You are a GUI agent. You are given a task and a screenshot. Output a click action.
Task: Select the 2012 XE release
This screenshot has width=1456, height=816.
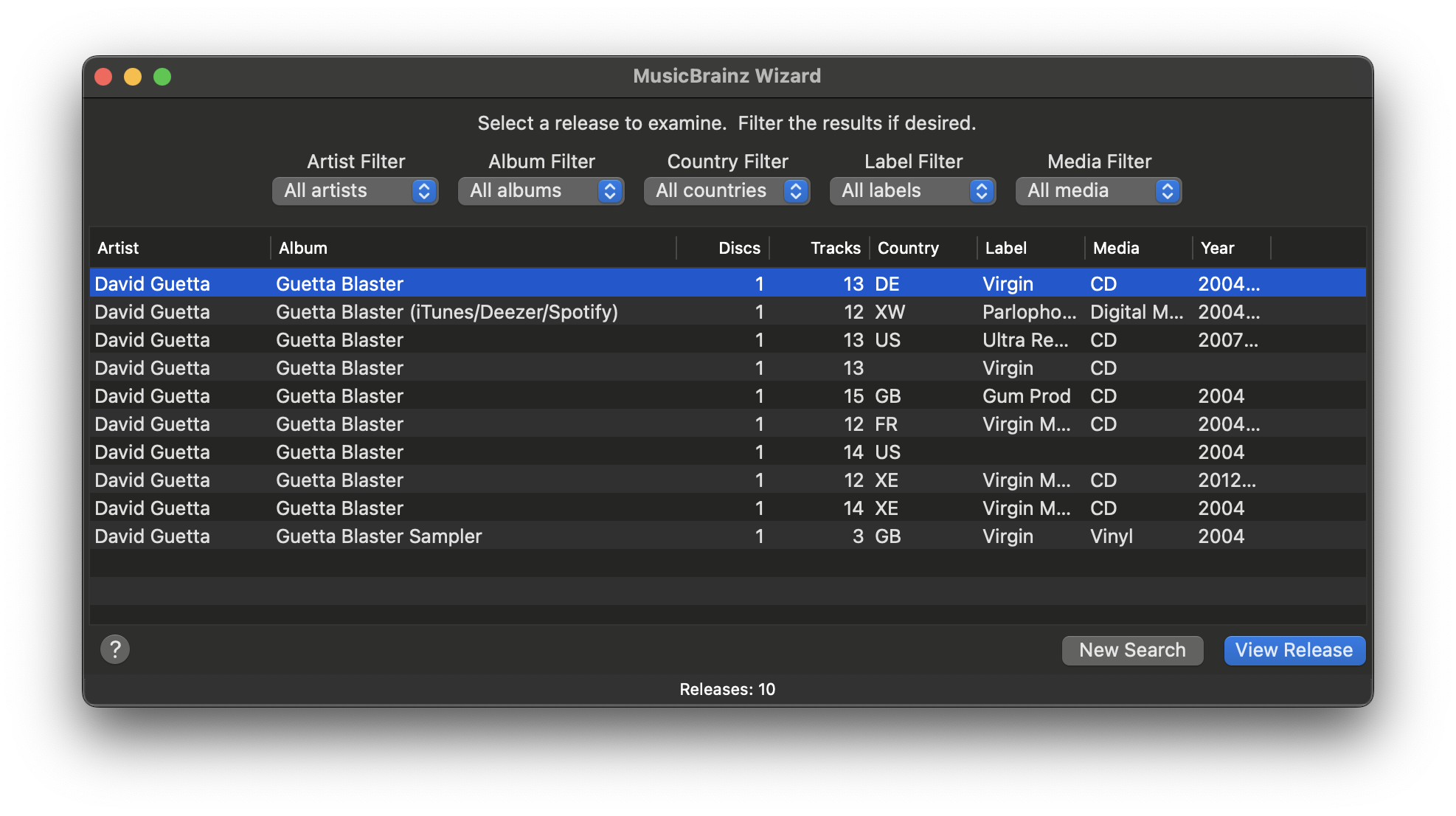click(727, 480)
